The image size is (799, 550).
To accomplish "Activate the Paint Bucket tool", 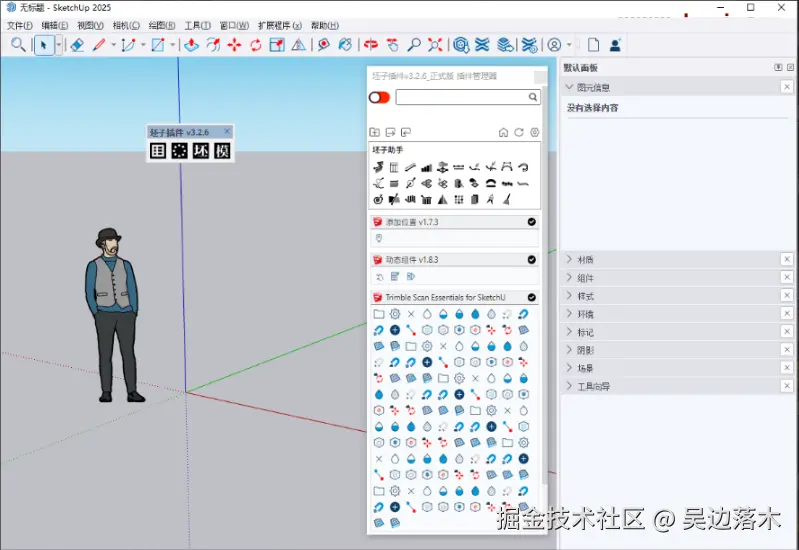I will (x=345, y=45).
